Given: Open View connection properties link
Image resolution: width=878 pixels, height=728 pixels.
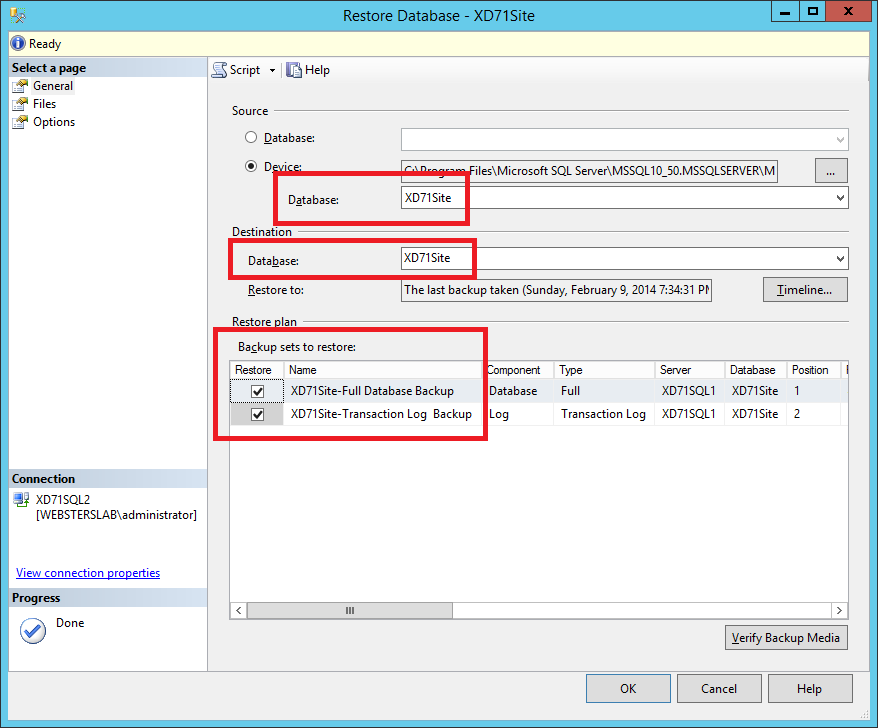Looking at the screenshot, I should point(88,573).
